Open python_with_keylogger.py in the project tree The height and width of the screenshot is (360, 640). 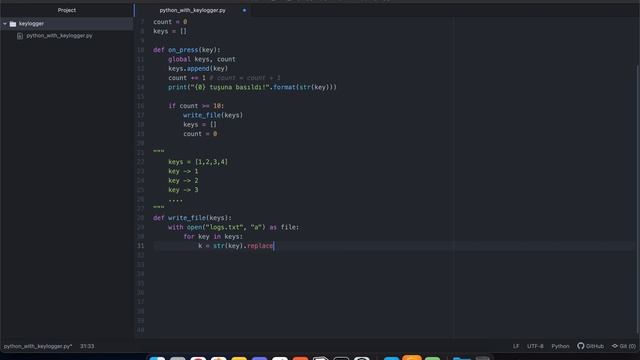pos(59,36)
